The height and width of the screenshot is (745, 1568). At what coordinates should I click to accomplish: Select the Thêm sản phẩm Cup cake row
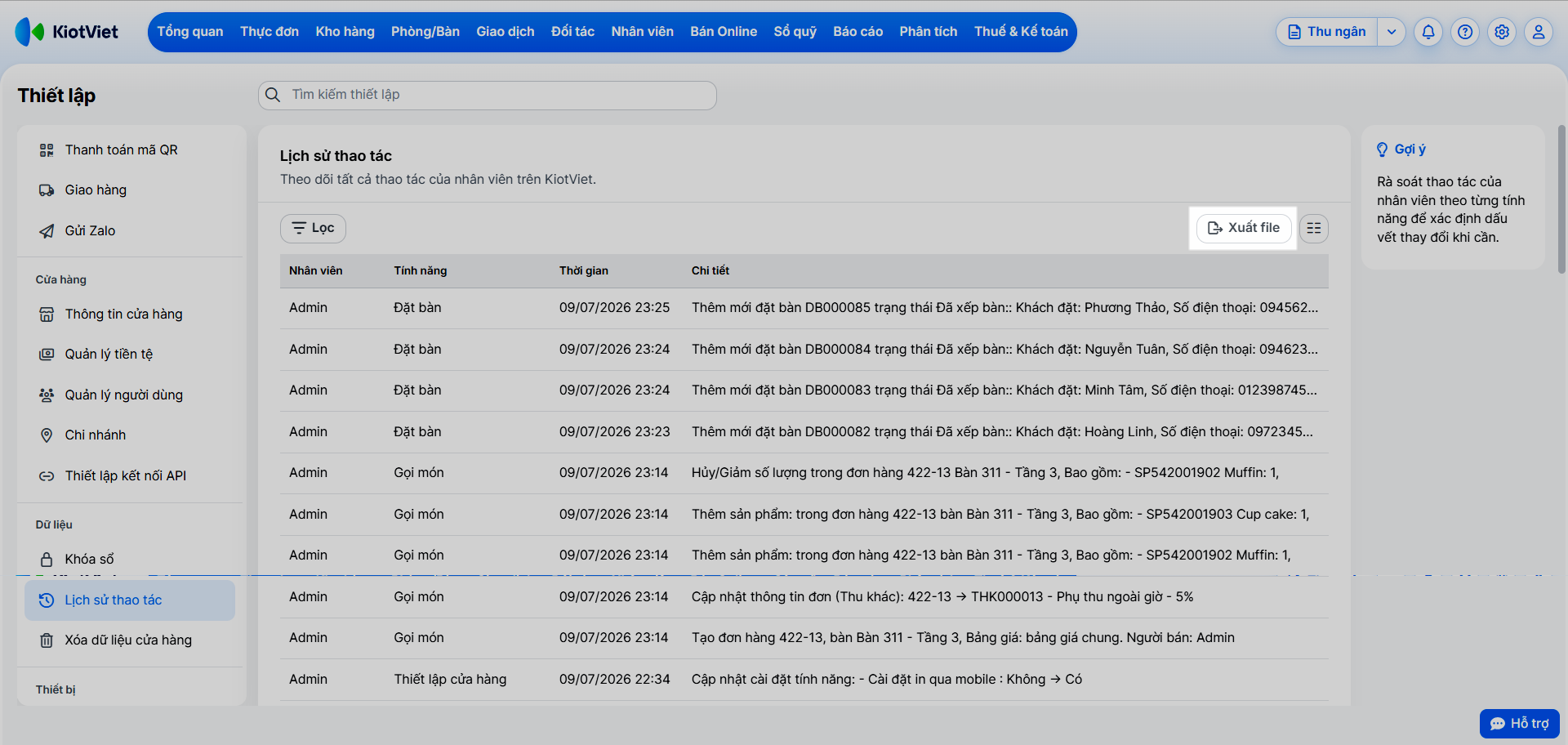click(804, 515)
